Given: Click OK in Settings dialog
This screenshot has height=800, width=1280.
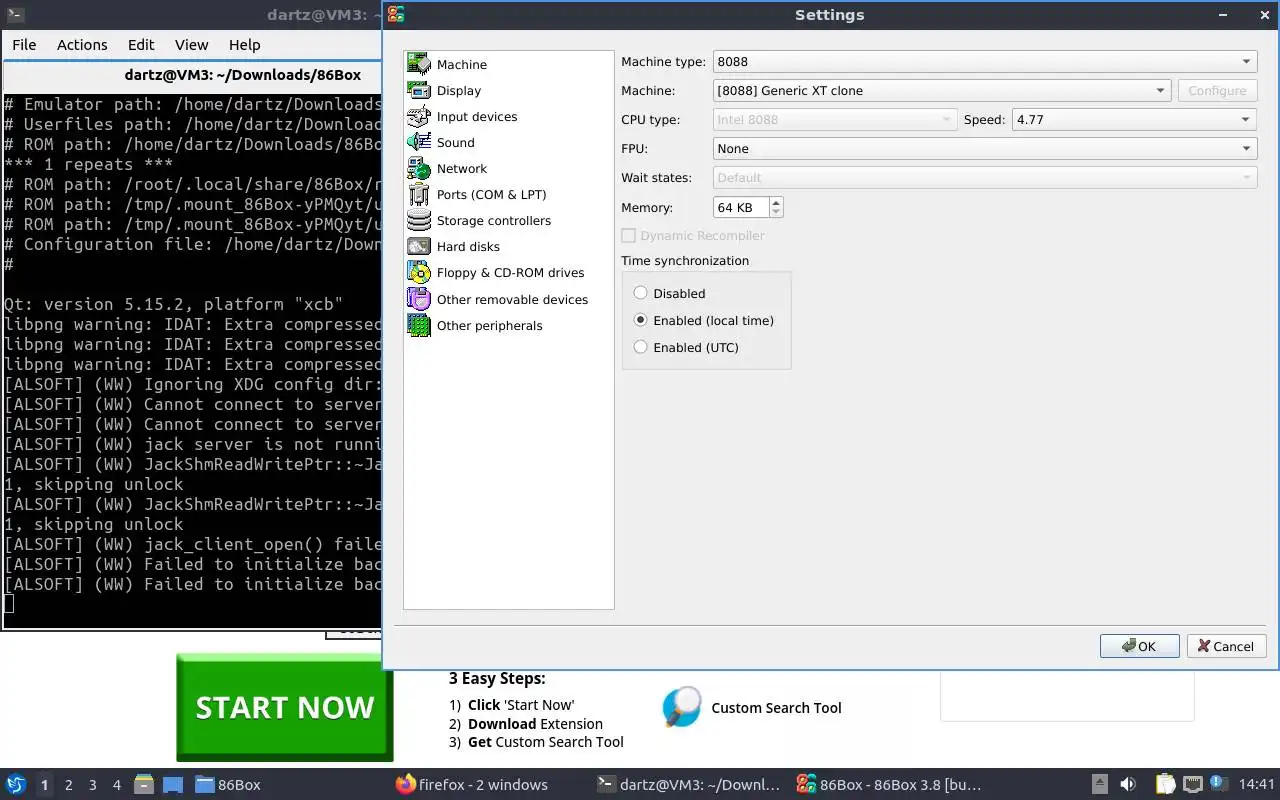Looking at the screenshot, I should (x=1139, y=646).
